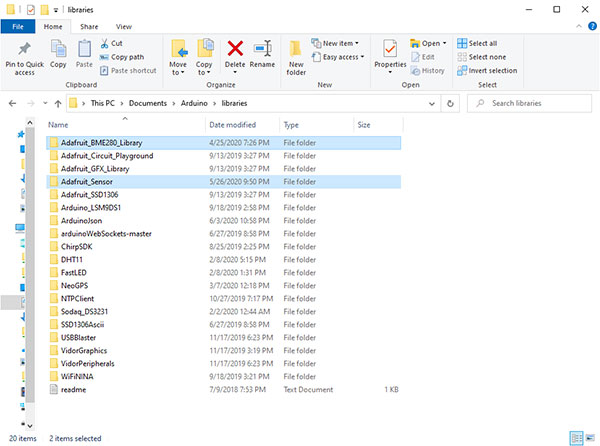Click the Delete icon in the ribbon
The width and height of the screenshot is (600, 446).
click(x=236, y=54)
